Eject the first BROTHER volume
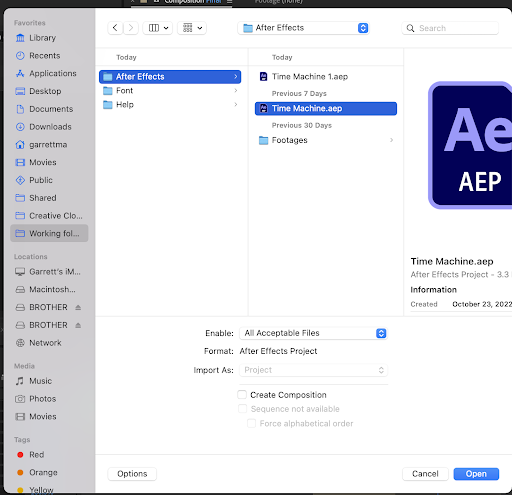This screenshot has width=512, height=495. (78, 307)
